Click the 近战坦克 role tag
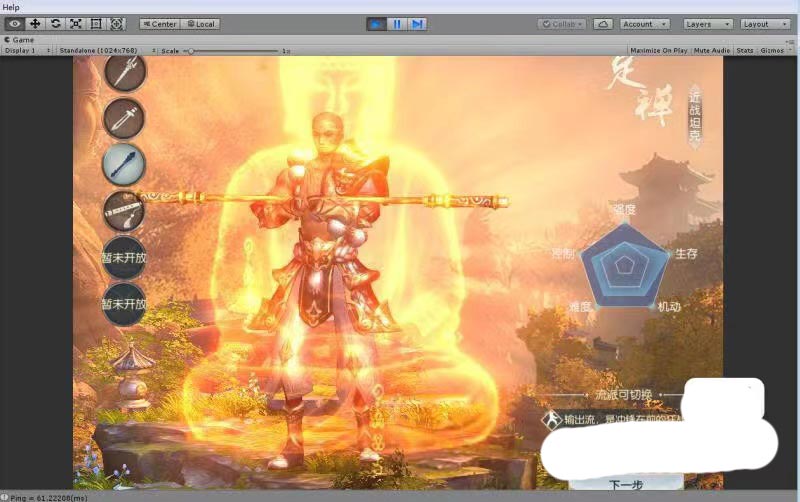800x502 pixels. (695, 115)
